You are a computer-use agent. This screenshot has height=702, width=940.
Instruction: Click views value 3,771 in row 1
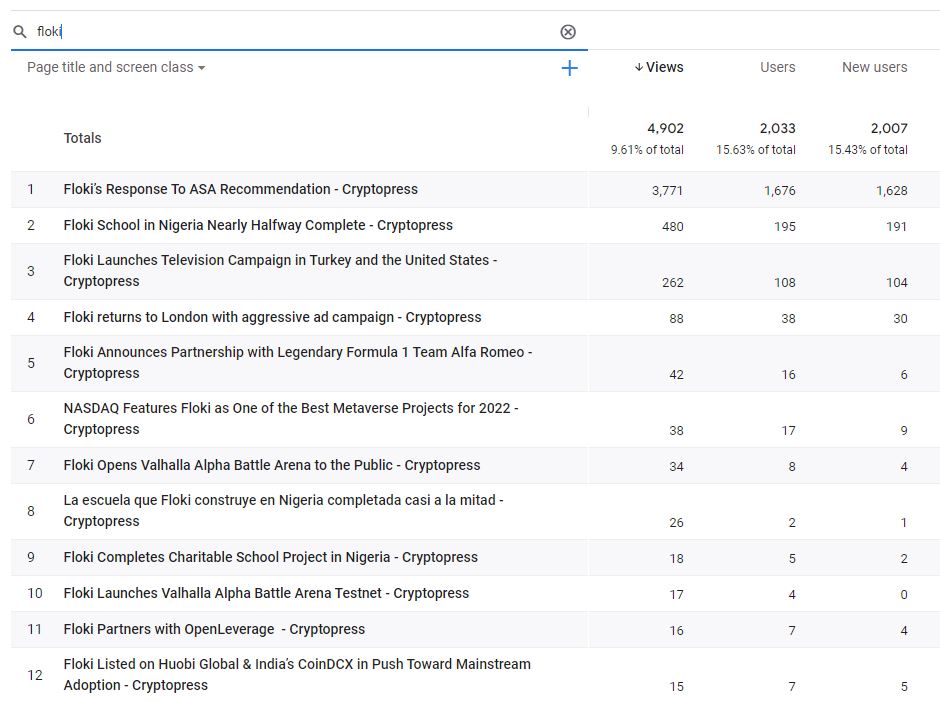point(667,191)
